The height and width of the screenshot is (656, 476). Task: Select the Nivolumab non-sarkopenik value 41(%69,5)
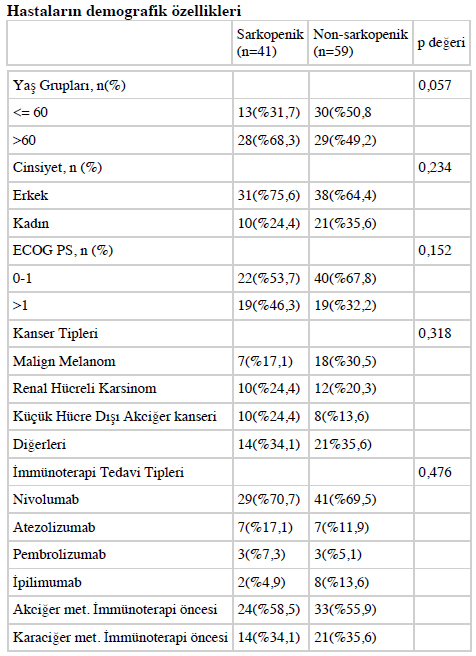[x=345, y=499]
